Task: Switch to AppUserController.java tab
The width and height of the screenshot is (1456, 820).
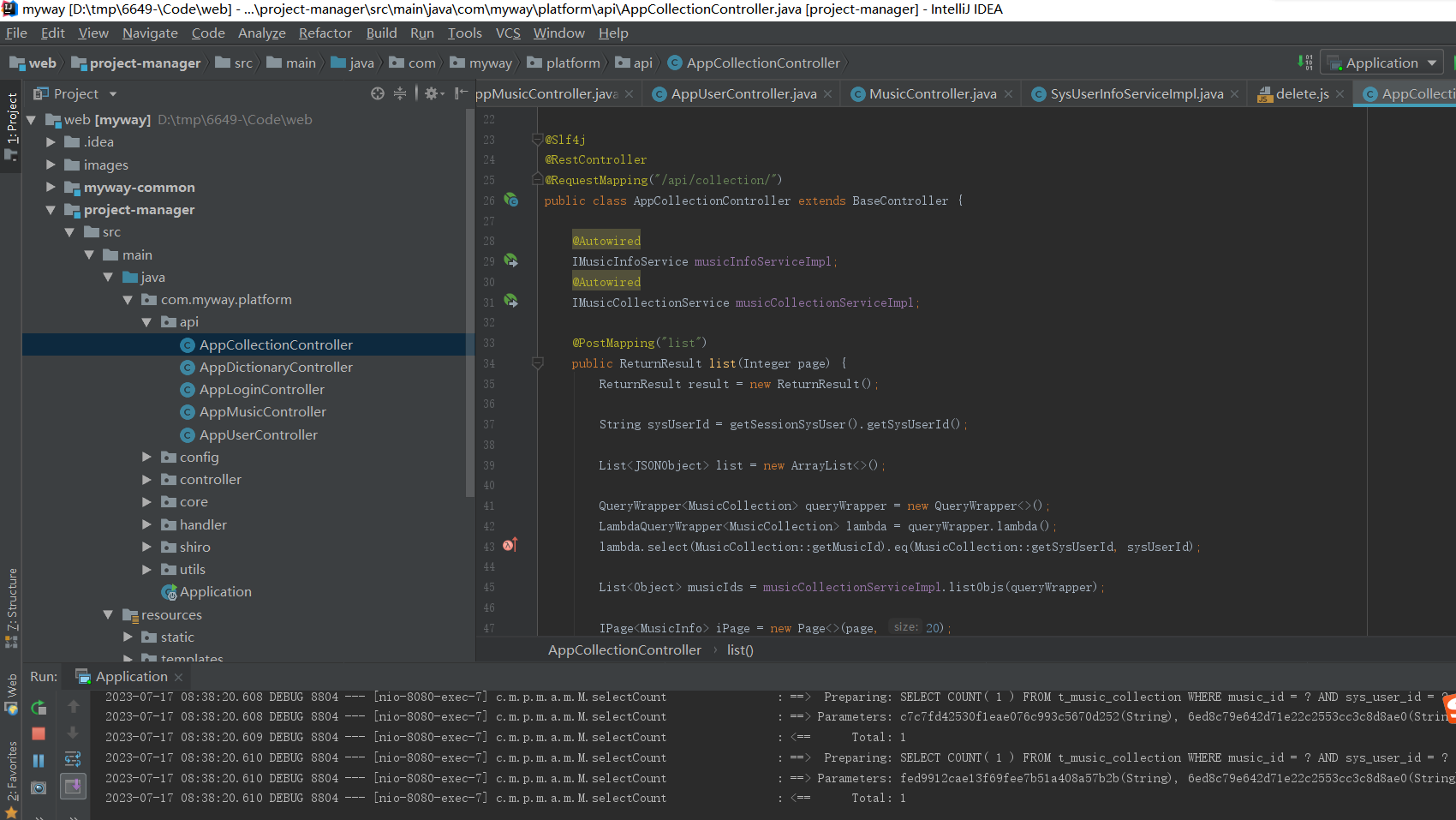Action: [x=743, y=93]
